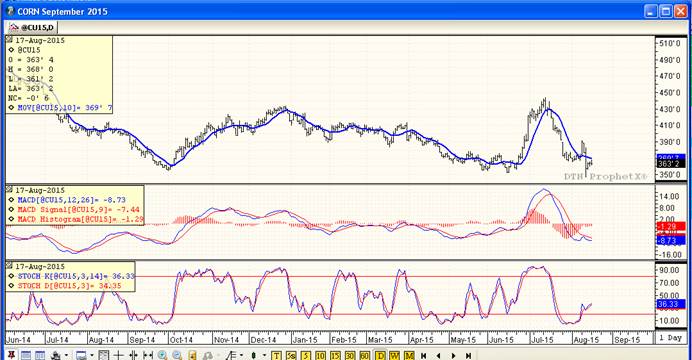Image resolution: width=692 pixels, height=360 pixels.
Task: Switch to 60-minute interval
Action: coord(365,356)
